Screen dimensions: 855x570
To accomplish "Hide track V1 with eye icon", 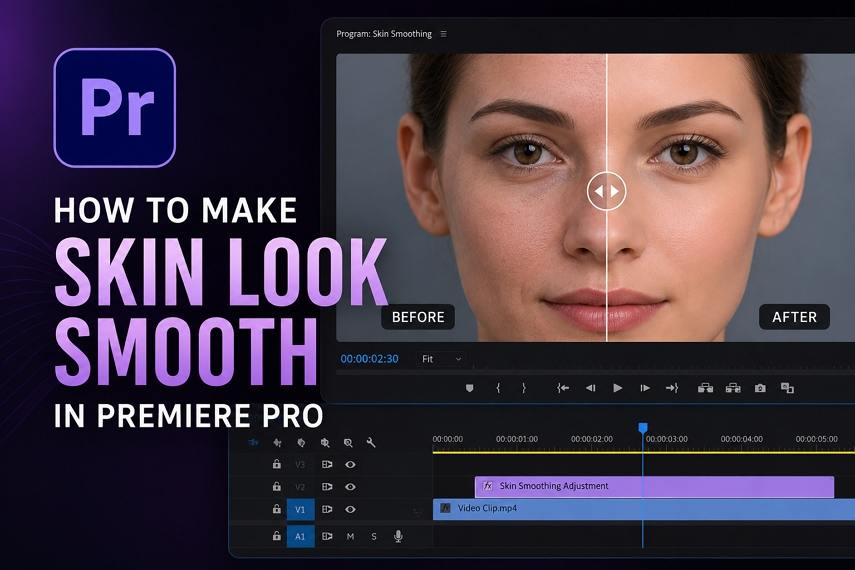I will pyautogui.click(x=350, y=509).
